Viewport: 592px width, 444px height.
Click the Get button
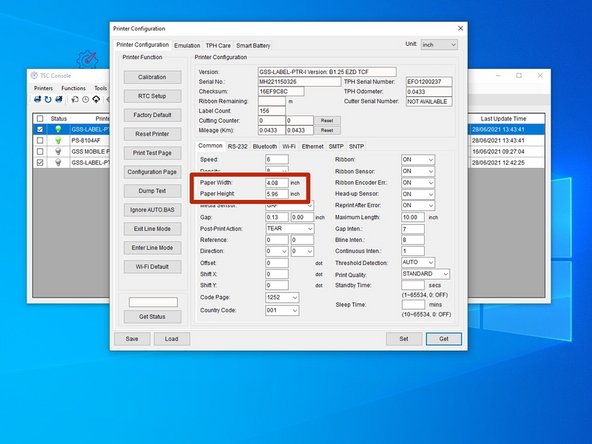pos(444,339)
